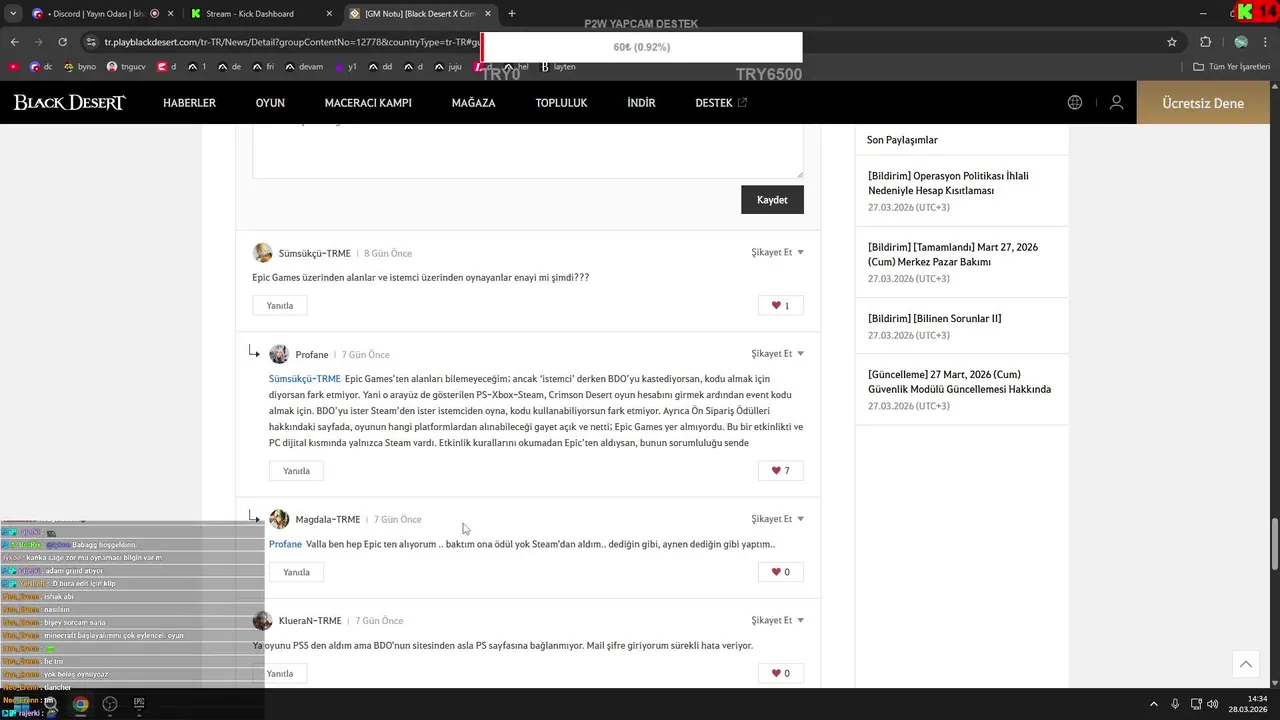Click the Ücretsiz Dene button
Viewport: 1280px width, 720px height.
pos(1203,103)
